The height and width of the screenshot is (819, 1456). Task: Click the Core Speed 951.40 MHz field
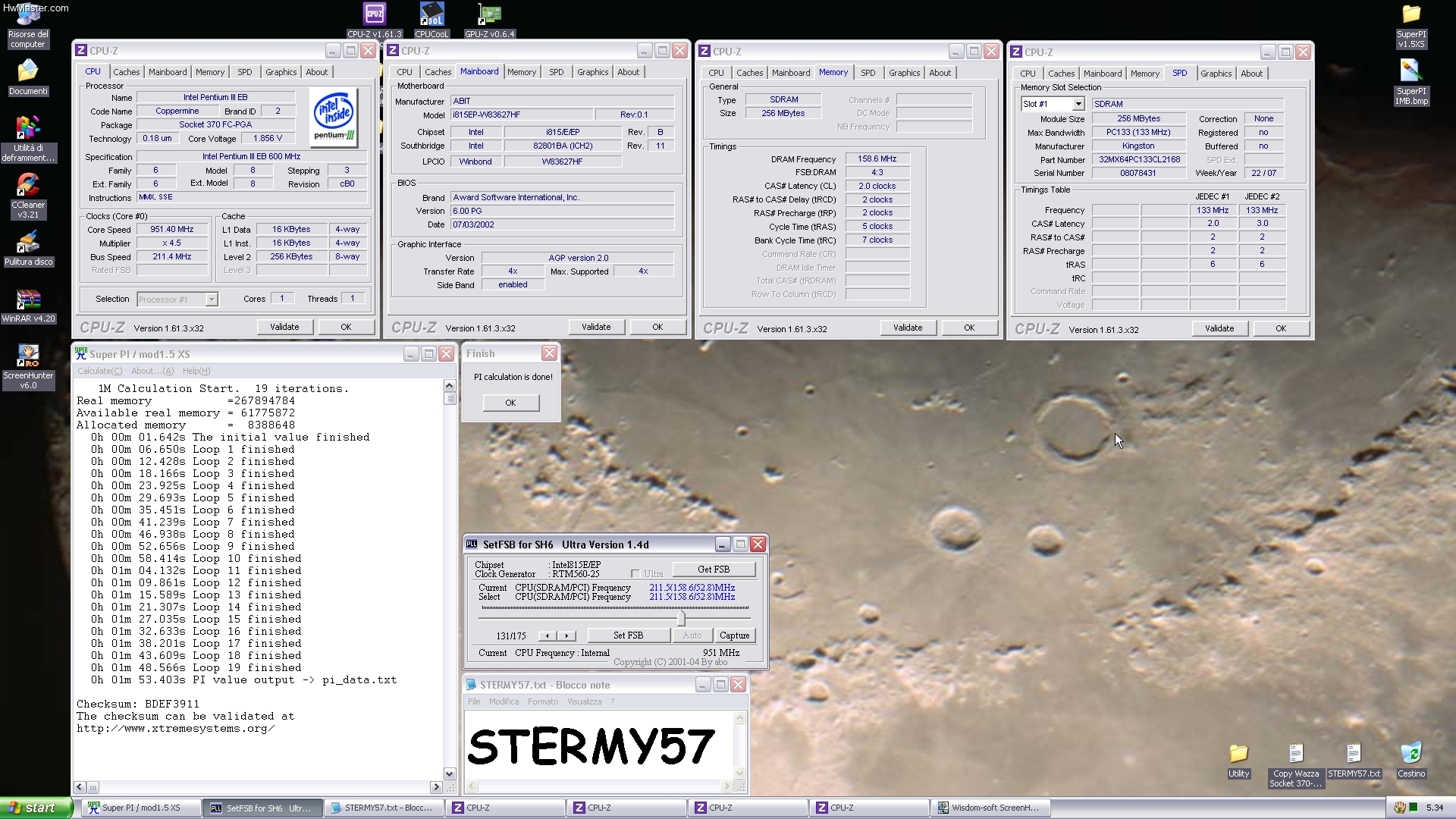171,230
